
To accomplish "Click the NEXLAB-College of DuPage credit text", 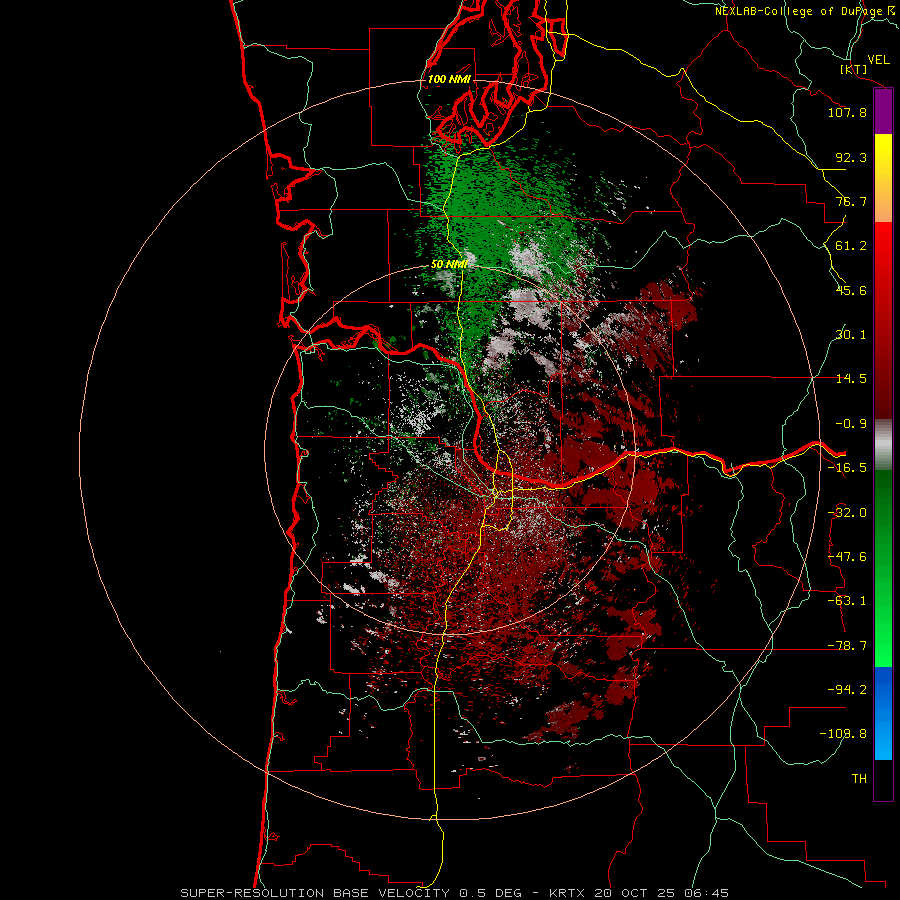I will [806, 11].
